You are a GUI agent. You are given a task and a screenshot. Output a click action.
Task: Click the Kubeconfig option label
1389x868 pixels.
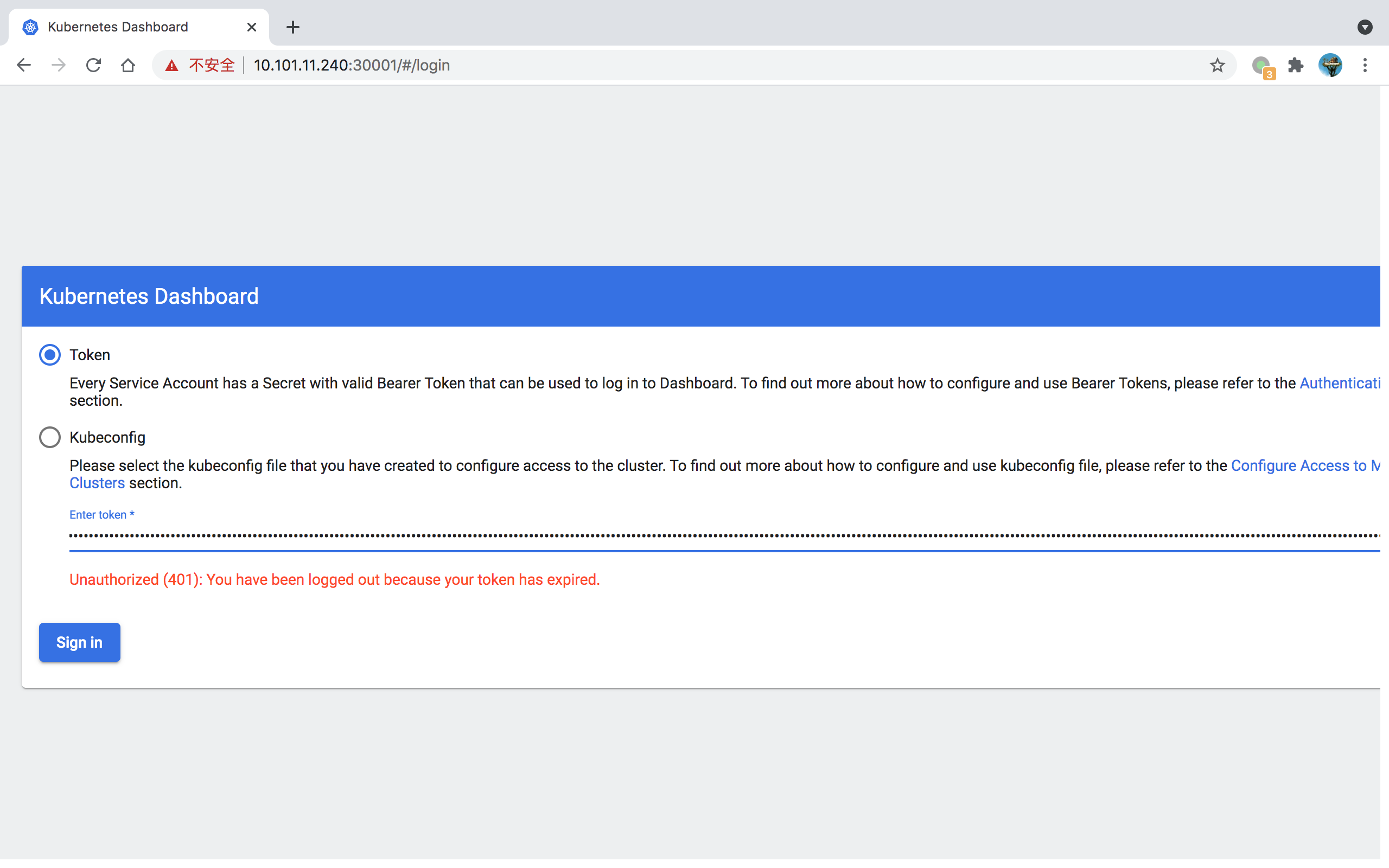107,437
